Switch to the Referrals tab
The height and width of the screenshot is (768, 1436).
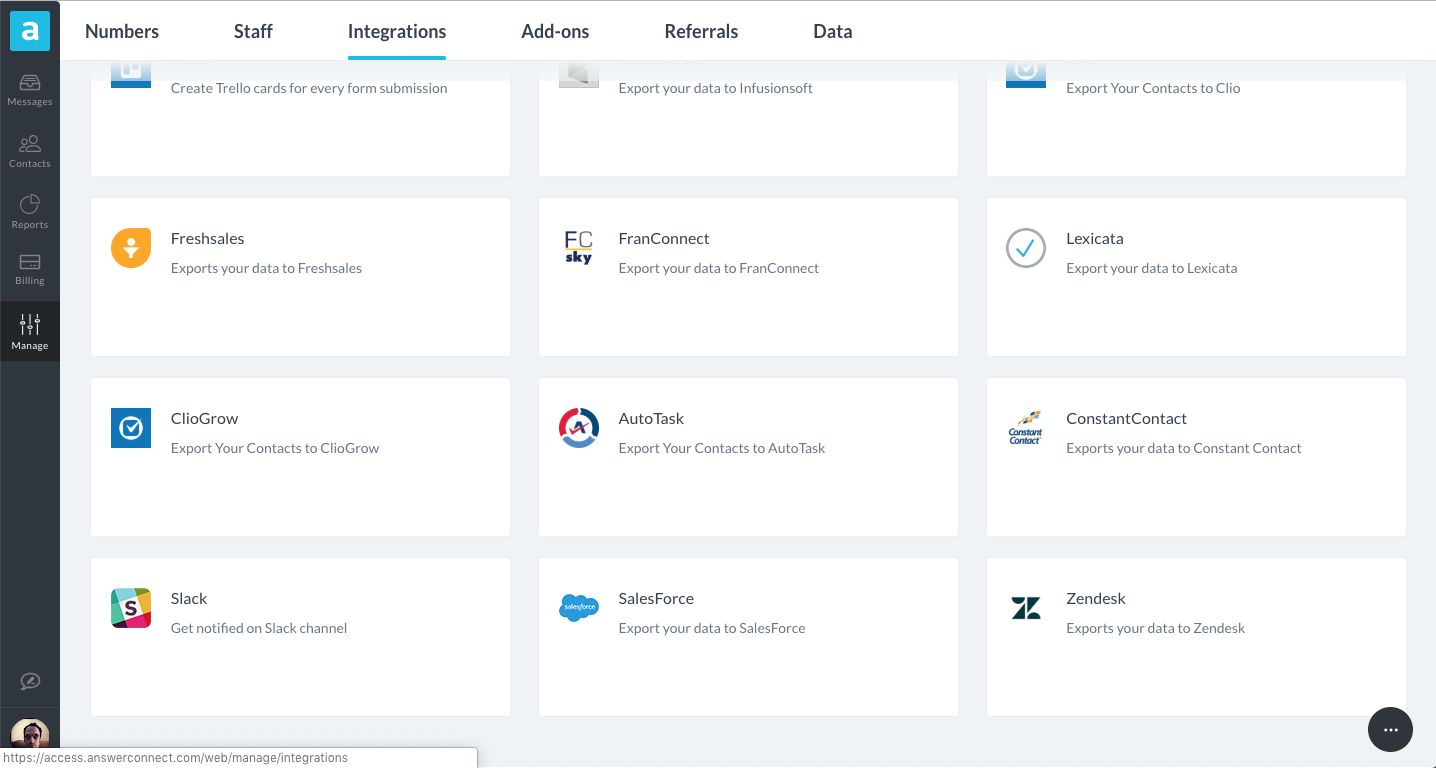coord(701,31)
